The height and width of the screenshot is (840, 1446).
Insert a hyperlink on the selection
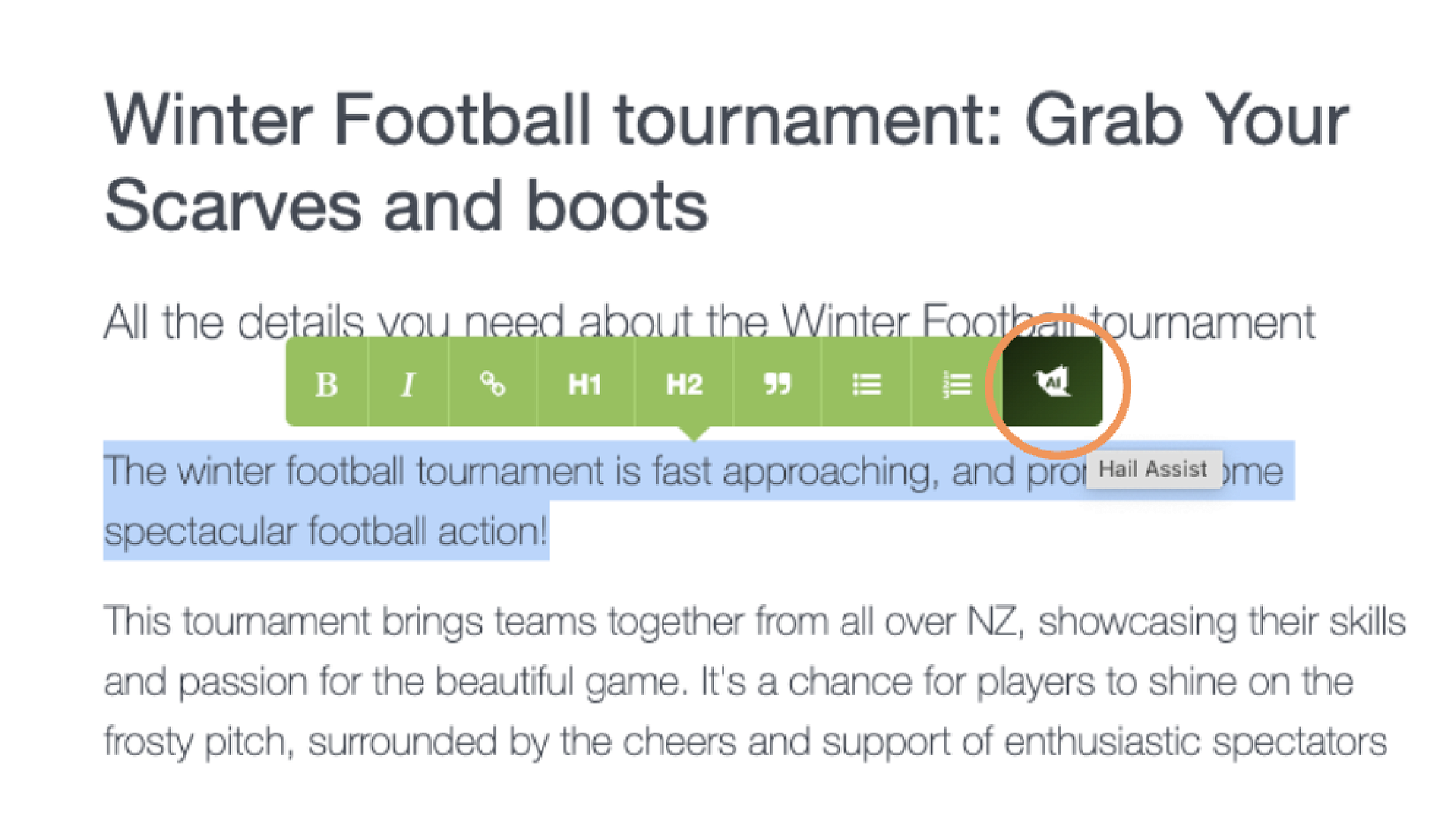[x=492, y=384]
